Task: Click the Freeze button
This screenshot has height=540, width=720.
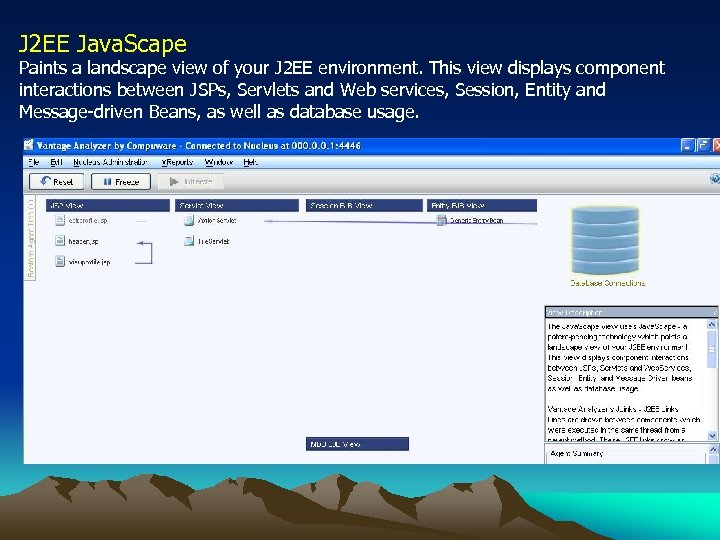Action: pos(121,182)
